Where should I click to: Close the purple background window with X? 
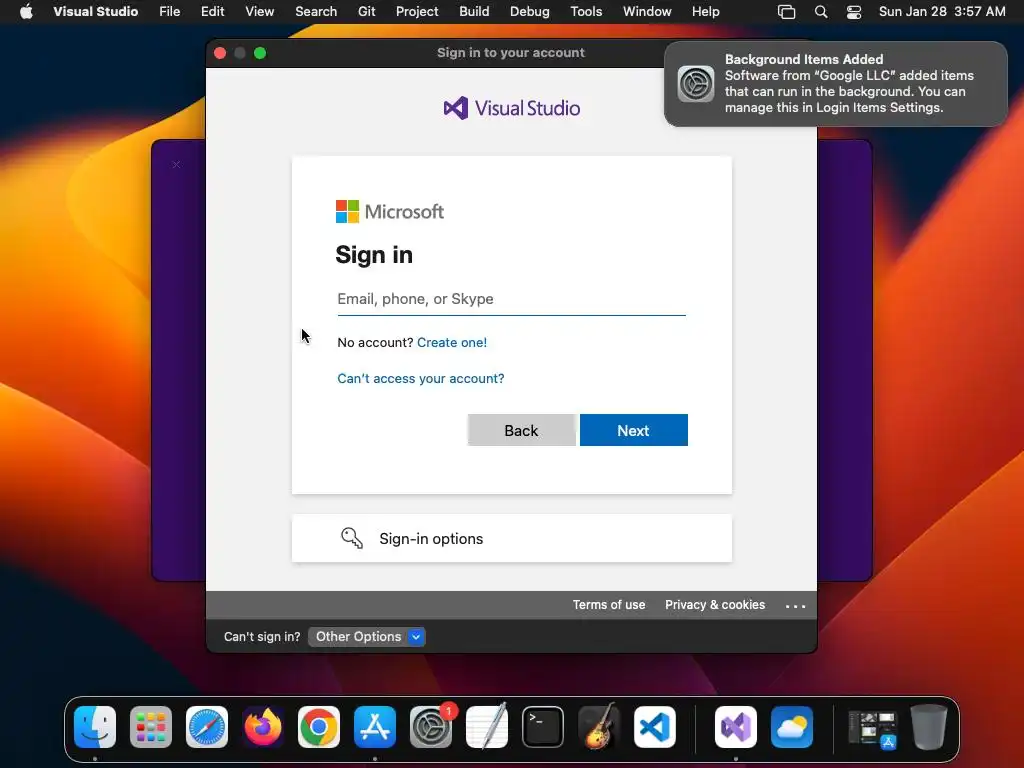tap(176, 165)
